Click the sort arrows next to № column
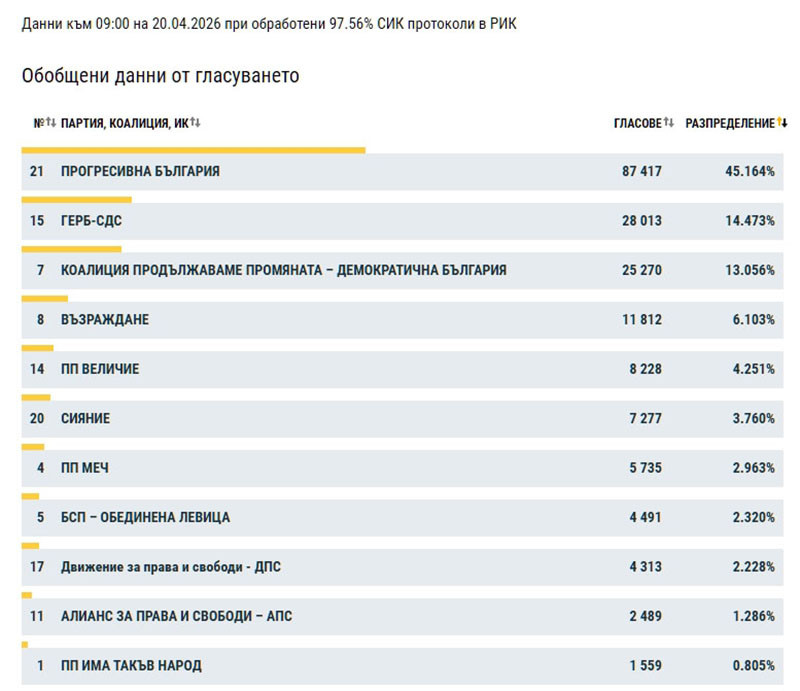800x691 pixels. pyautogui.click(x=51, y=123)
